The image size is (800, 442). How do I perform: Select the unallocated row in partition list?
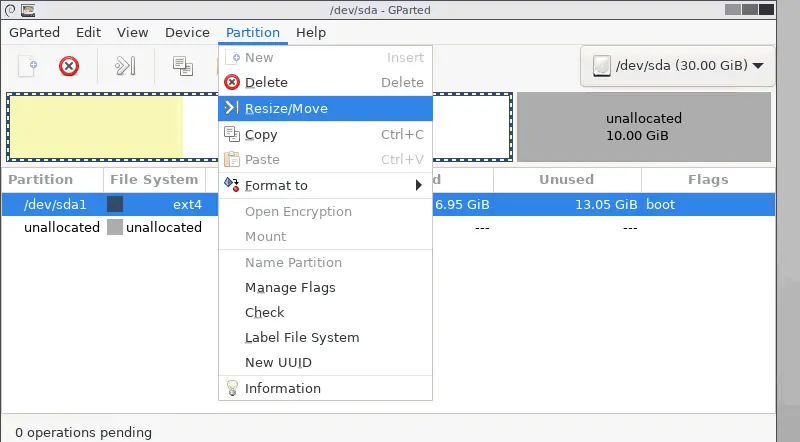click(x=388, y=227)
